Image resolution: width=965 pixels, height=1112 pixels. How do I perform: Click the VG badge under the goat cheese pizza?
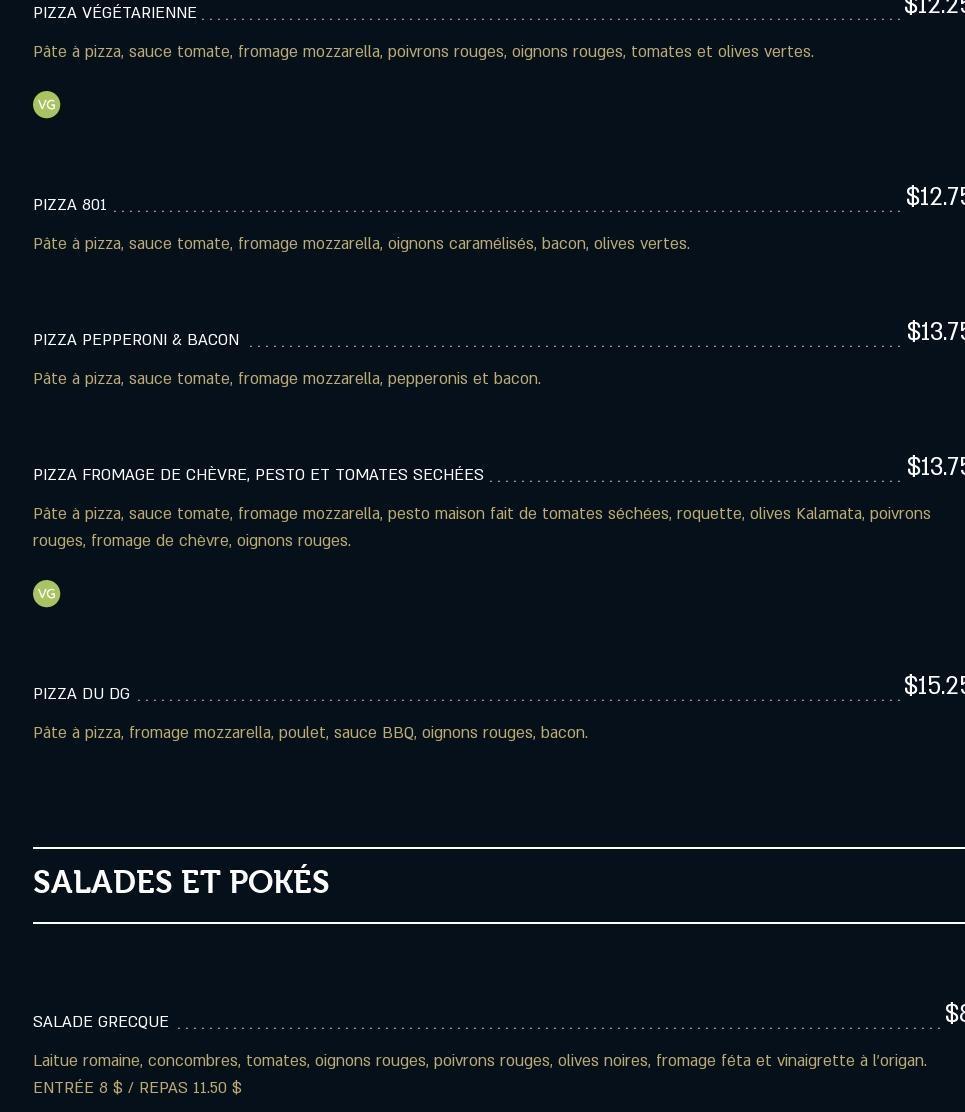[47, 594]
